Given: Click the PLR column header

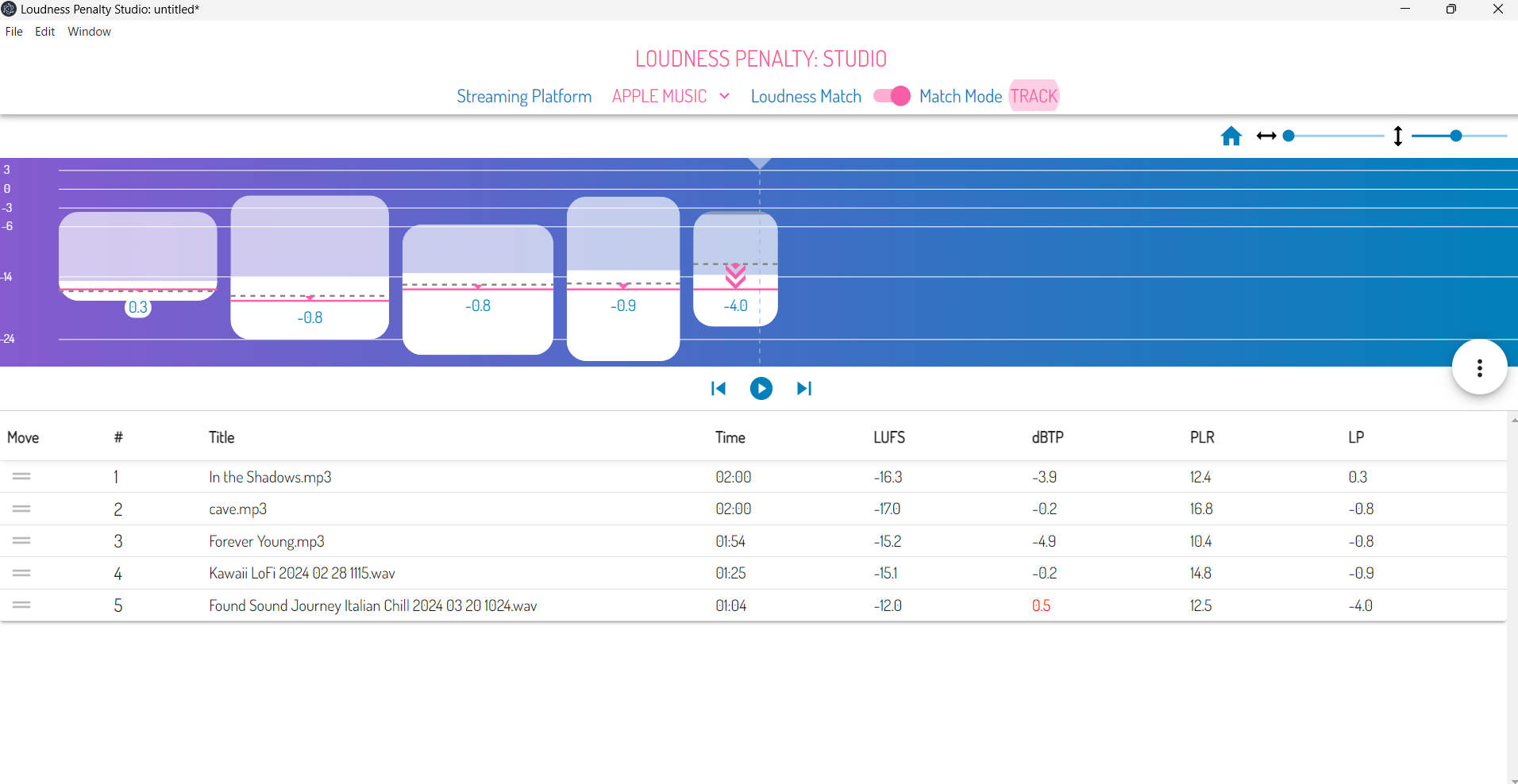Looking at the screenshot, I should [x=1202, y=437].
